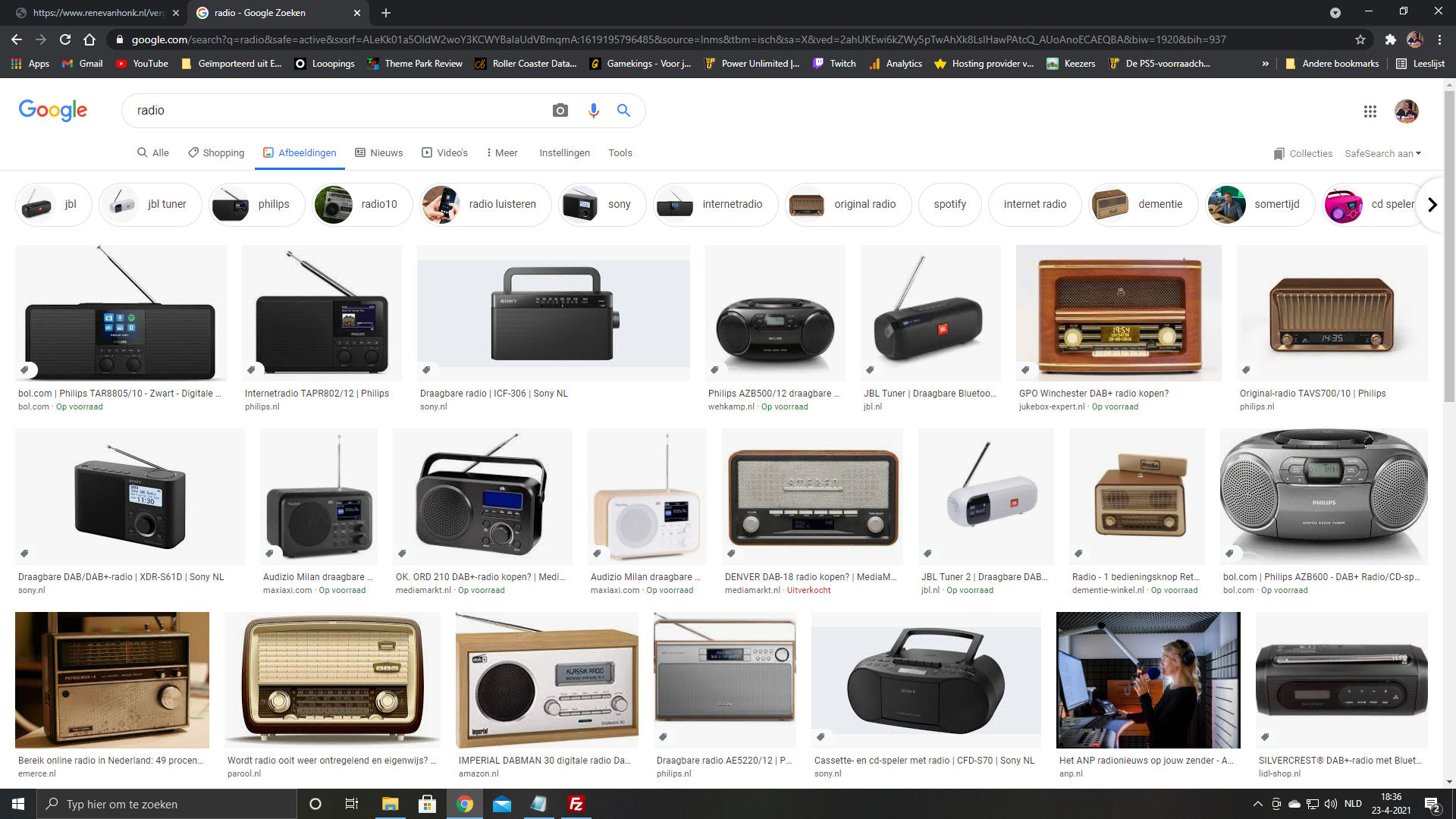The width and height of the screenshot is (1456, 819).
Task: Open Tools filter options
Action: coord(620,152)
